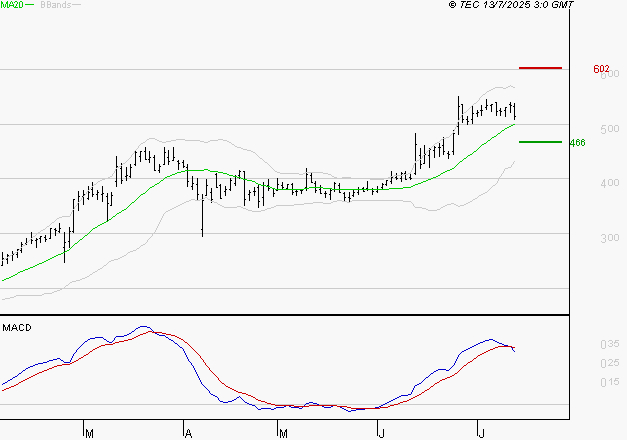This screenshot has height=440, width=627.
Task: Click the red resistance line marker
Action: (x=540, y=68)
